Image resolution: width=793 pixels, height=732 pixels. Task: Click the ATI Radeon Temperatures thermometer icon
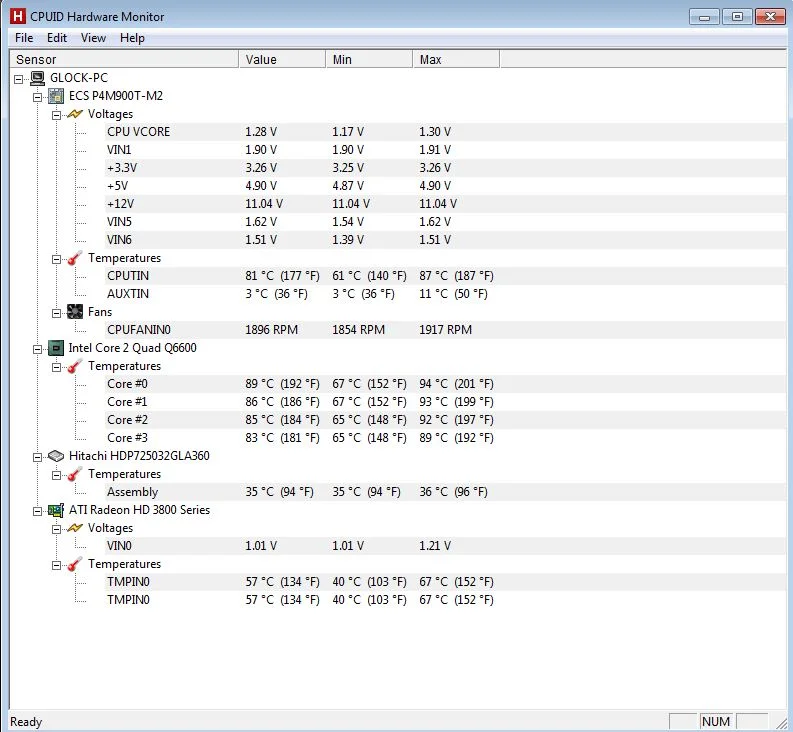pos(75,564)
